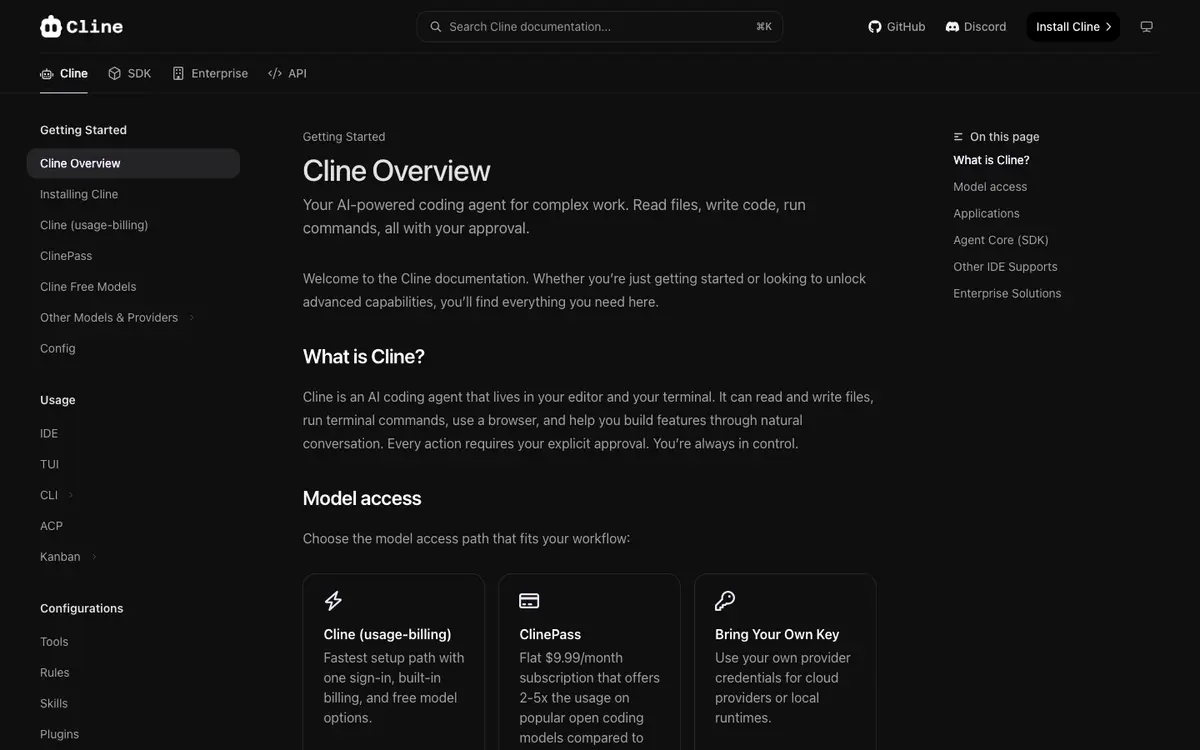Click the API code brackets icon
The height and width of the screenshot is (750, 1200).
[275, 74]
